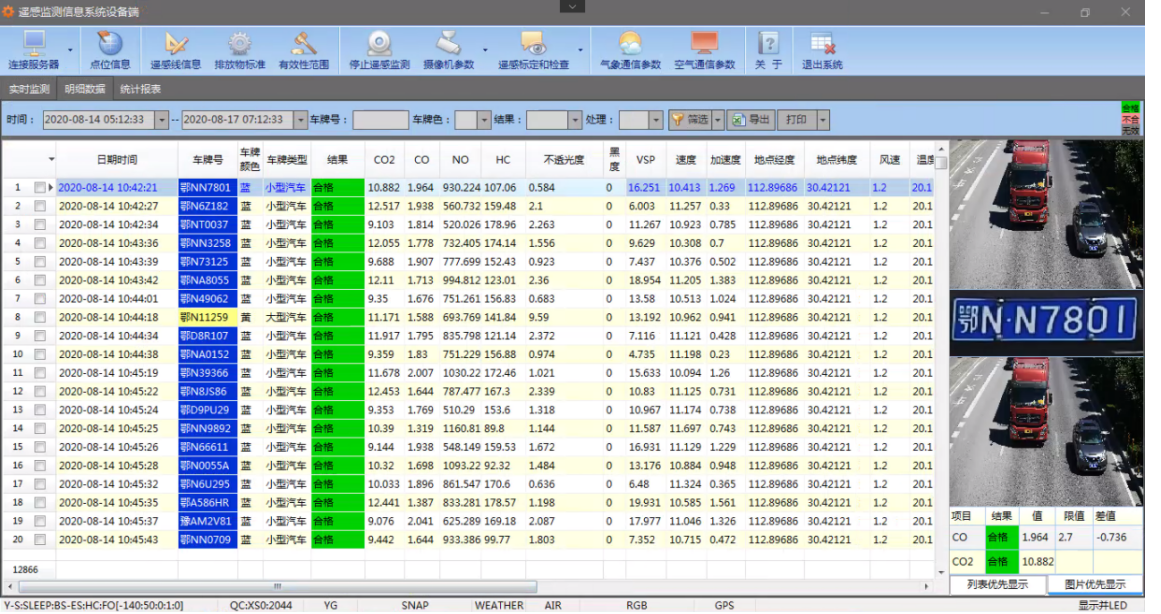This screenshot has height=614, width=1161.
Task: Expand the 结果 filter dropdown
Action: (x=575, y=120)
